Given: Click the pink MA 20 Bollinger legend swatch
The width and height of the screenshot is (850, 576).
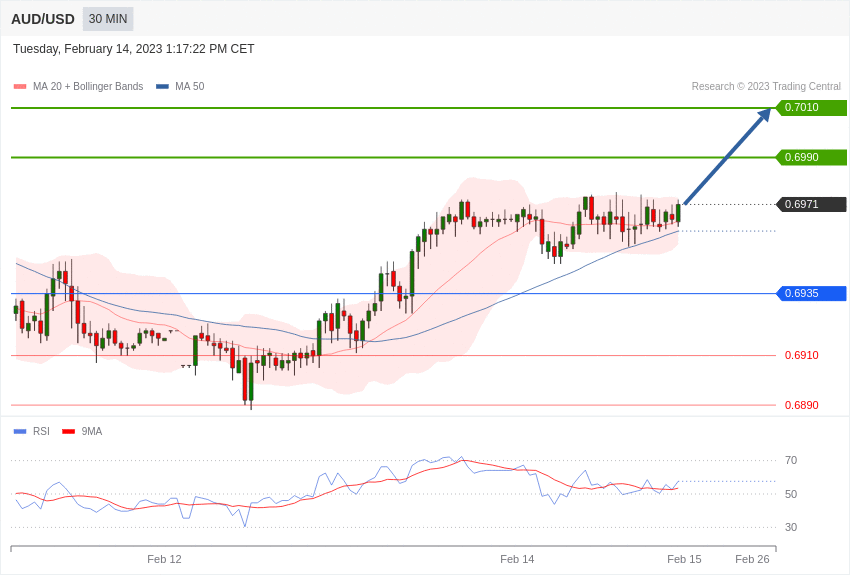Looking at the screenshot, I should pyautogui.click(x=20, y=87).
